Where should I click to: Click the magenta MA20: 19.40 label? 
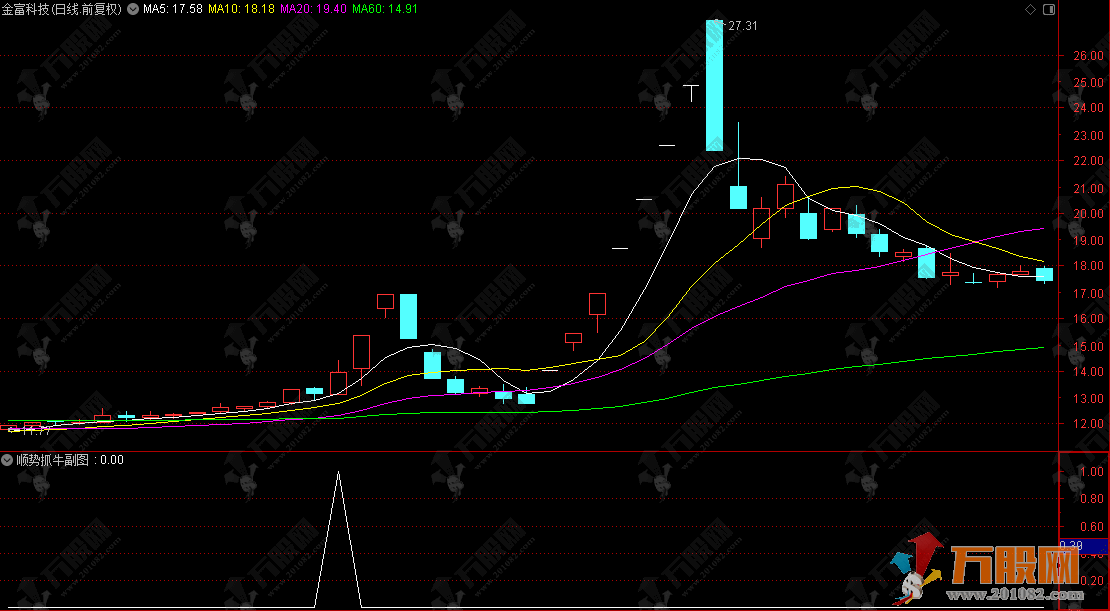(313, 9)
